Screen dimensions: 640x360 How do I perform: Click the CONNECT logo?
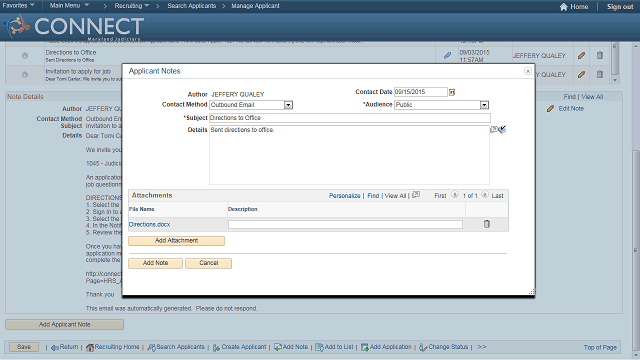pyautogui.click(x=73, y=27)
